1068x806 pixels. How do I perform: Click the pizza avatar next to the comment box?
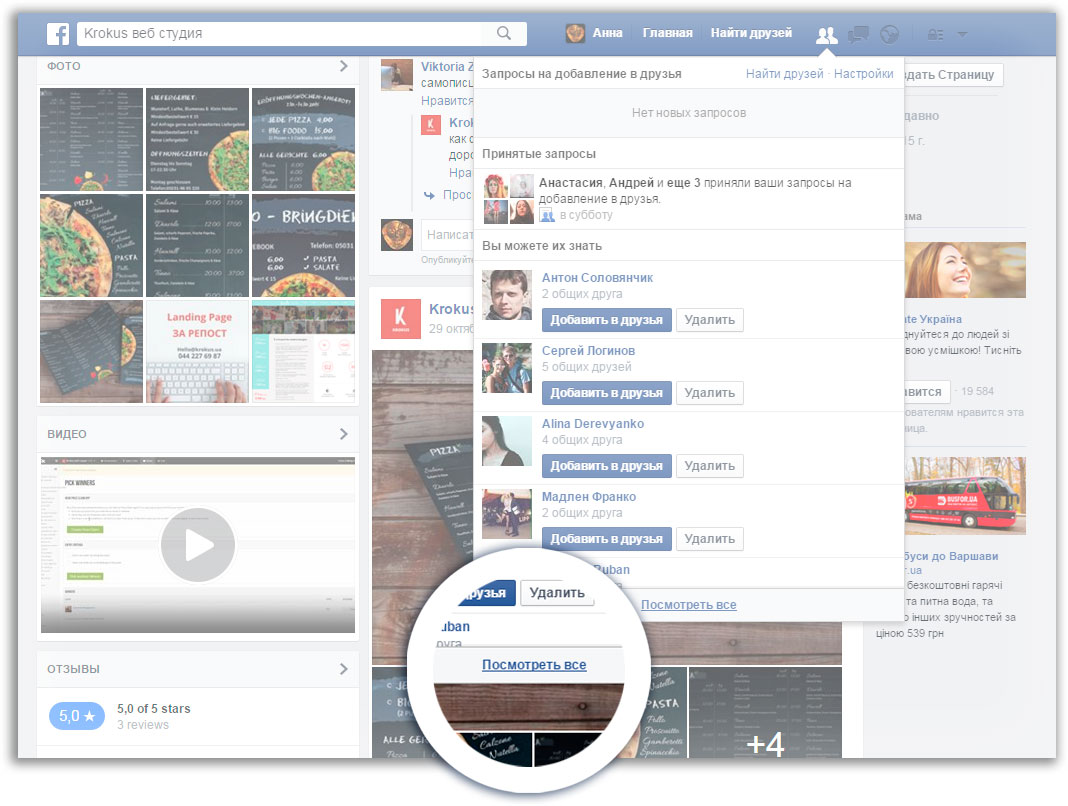point(397,236)
